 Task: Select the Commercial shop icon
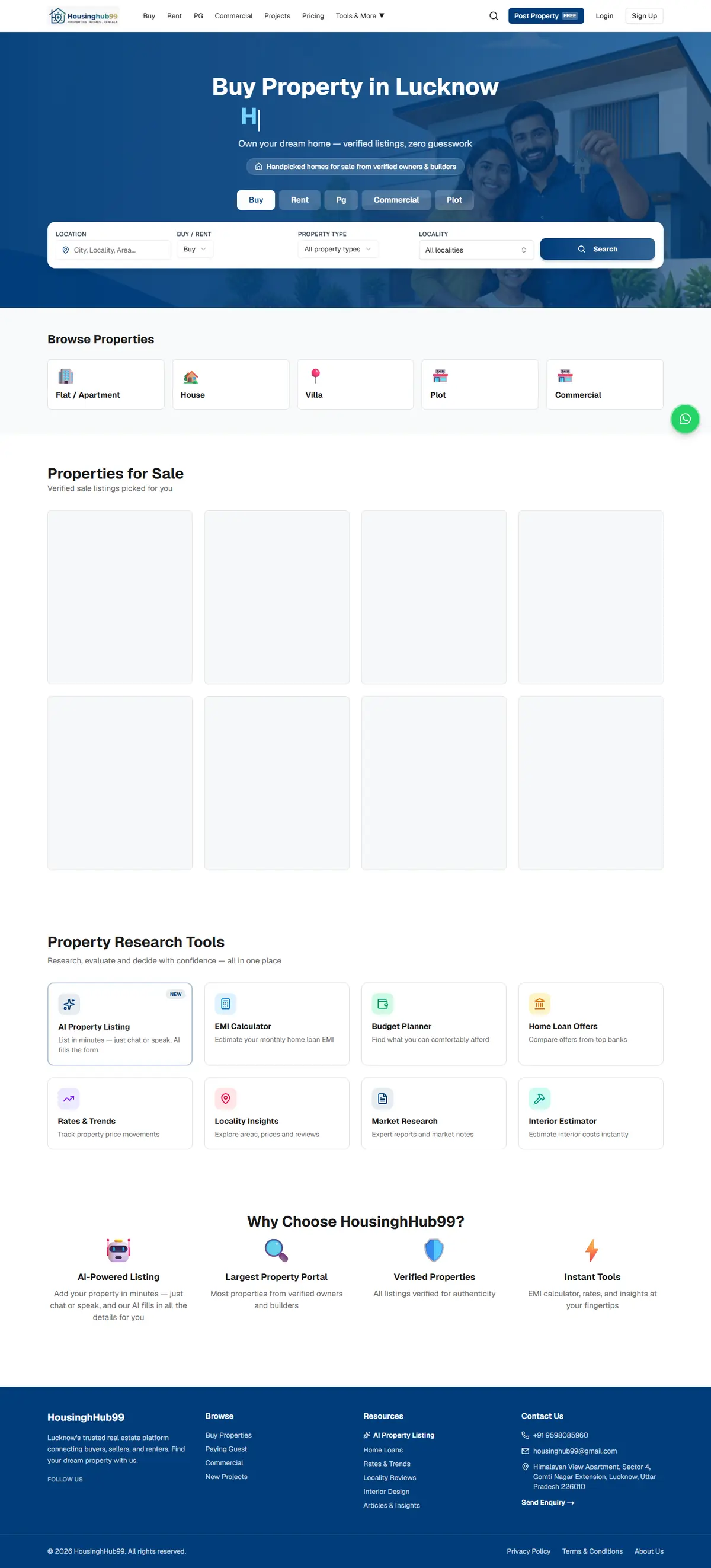pos(565,376)
